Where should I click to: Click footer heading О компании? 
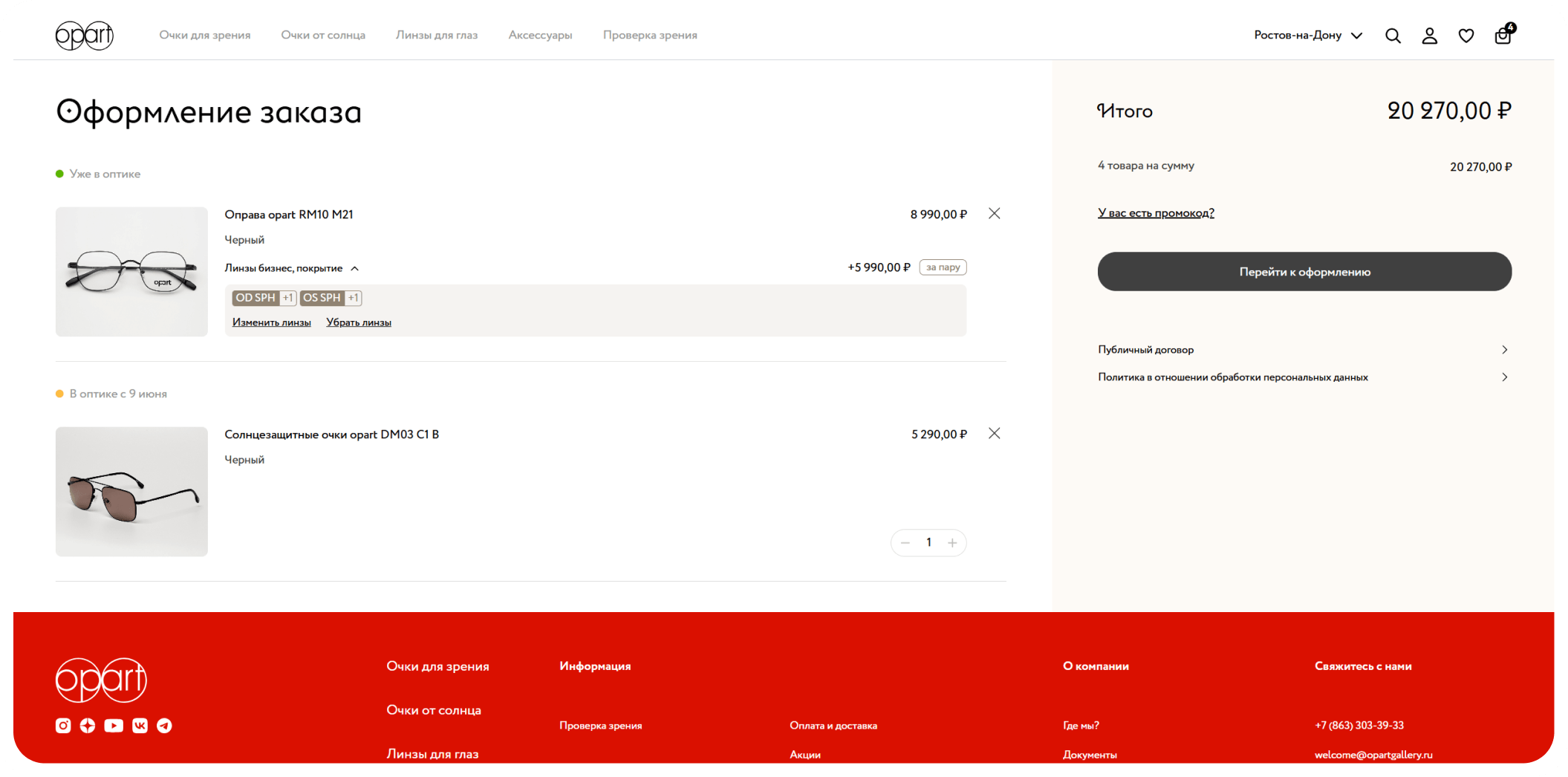click(x=1096, y=666)
